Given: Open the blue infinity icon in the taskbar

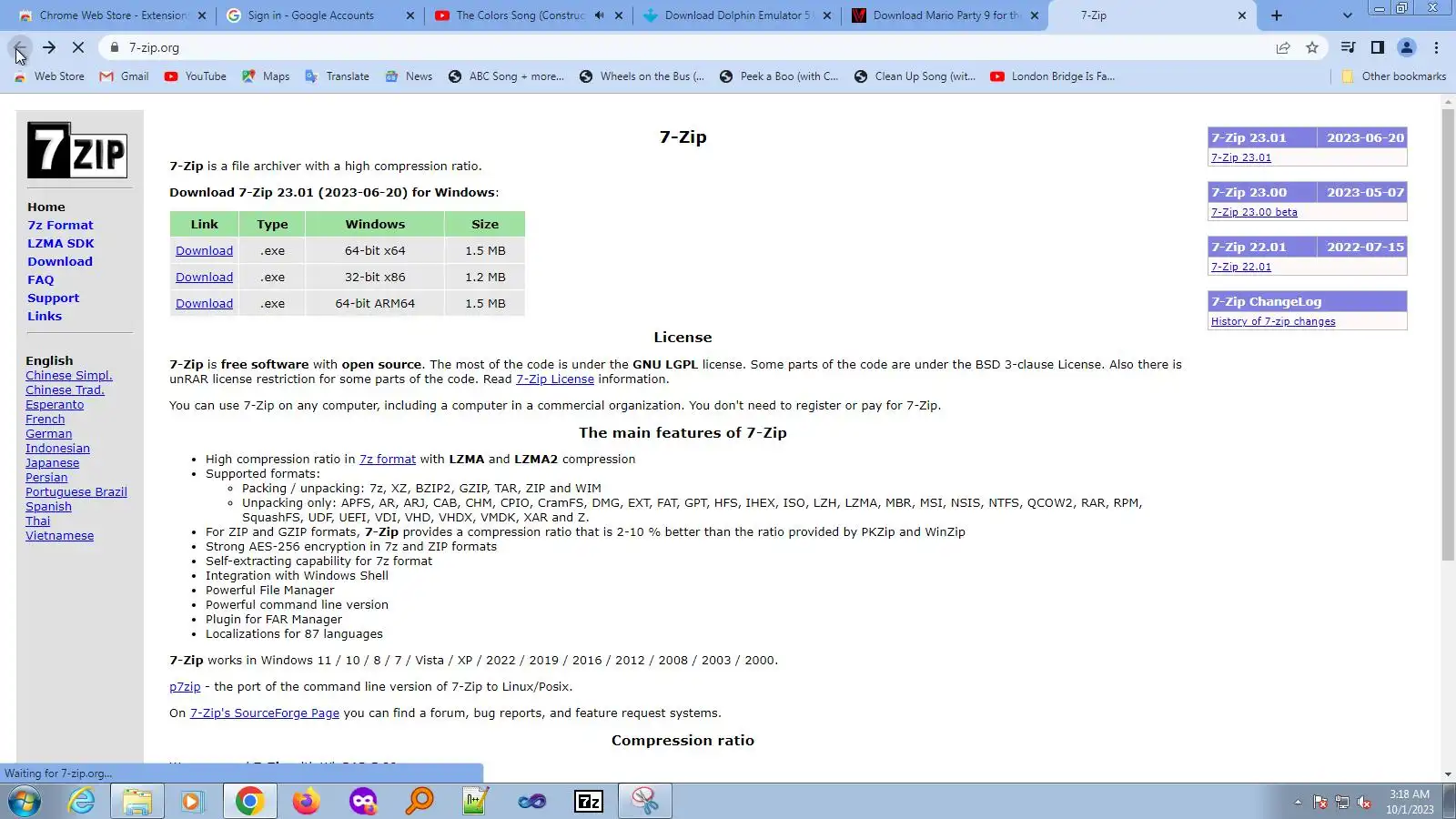Looking at the screenshot, I should coord(532,801).
